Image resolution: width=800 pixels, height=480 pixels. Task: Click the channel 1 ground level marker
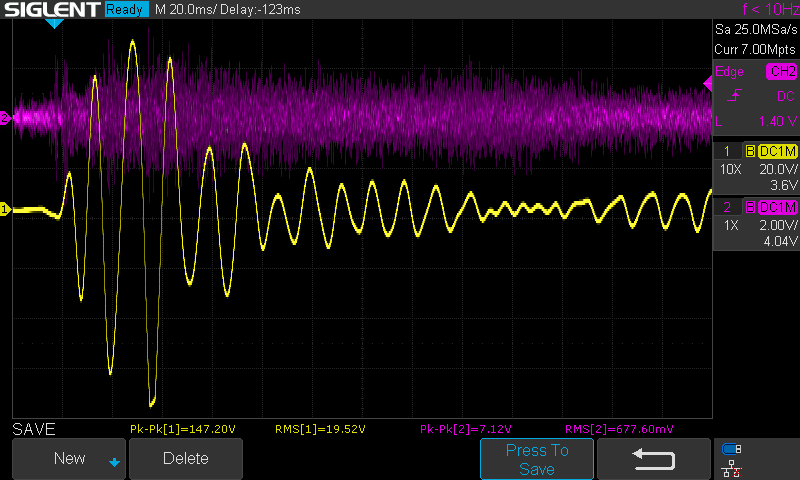coord(5,209)
